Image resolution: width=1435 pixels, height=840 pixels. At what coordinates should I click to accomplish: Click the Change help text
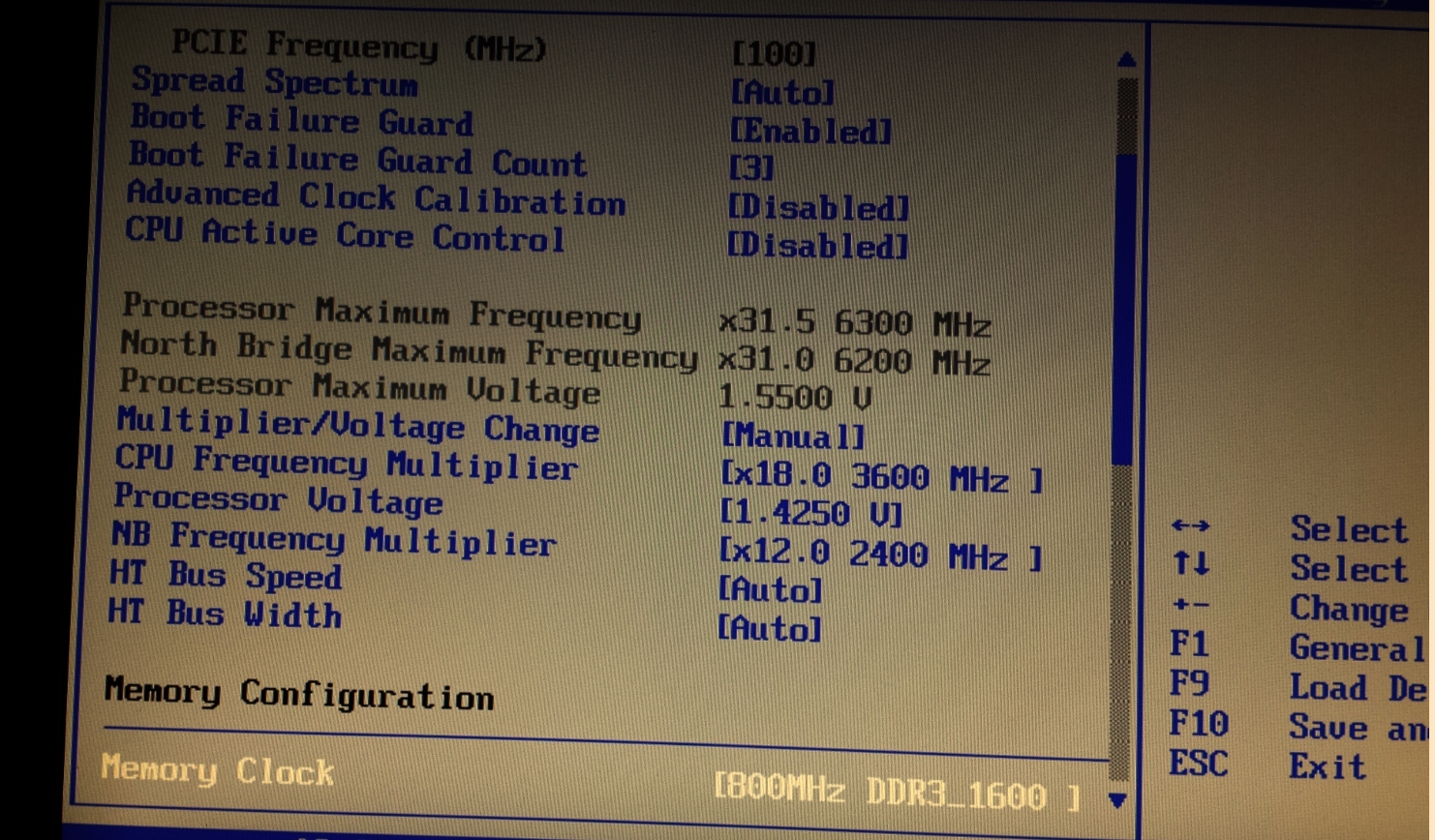1349,610
